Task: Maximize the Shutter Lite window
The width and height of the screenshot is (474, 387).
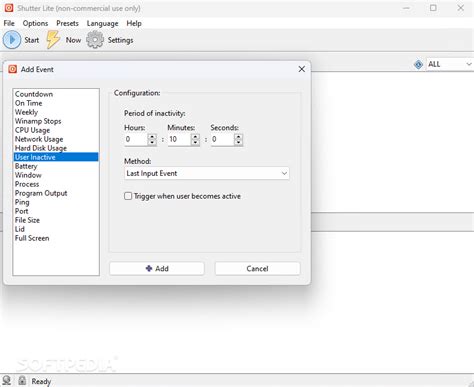Action: [x=433, y=8]
